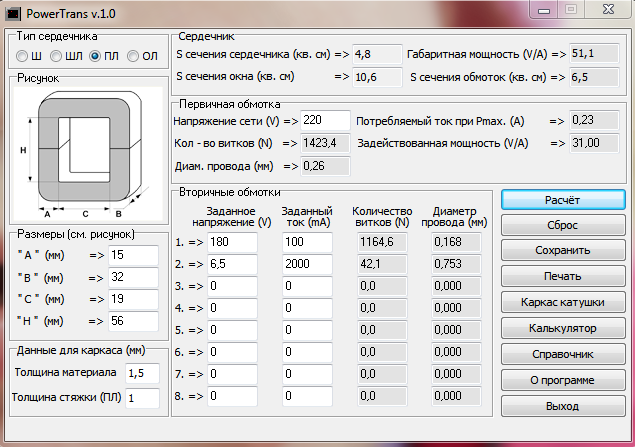Click the "C" (мм) size field

click(133, 299)
